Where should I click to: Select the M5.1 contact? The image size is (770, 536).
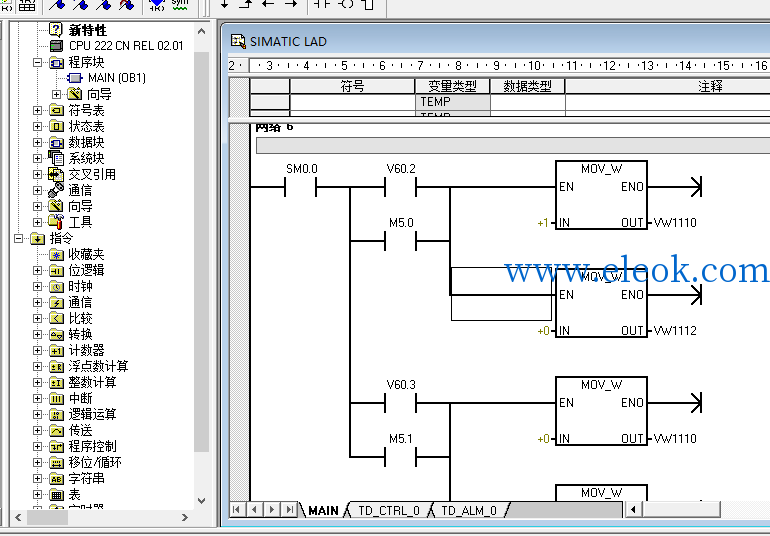click(400, 457)
